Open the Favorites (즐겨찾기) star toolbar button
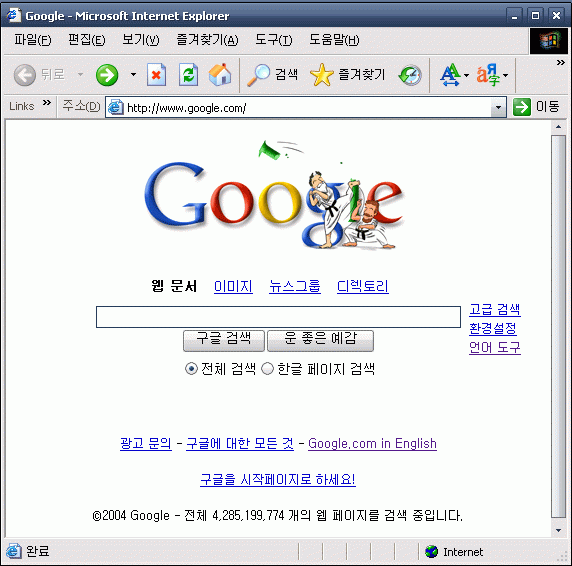Image resolution: width=572 pixels, height=566 pixels. click(x=347, y=75)
